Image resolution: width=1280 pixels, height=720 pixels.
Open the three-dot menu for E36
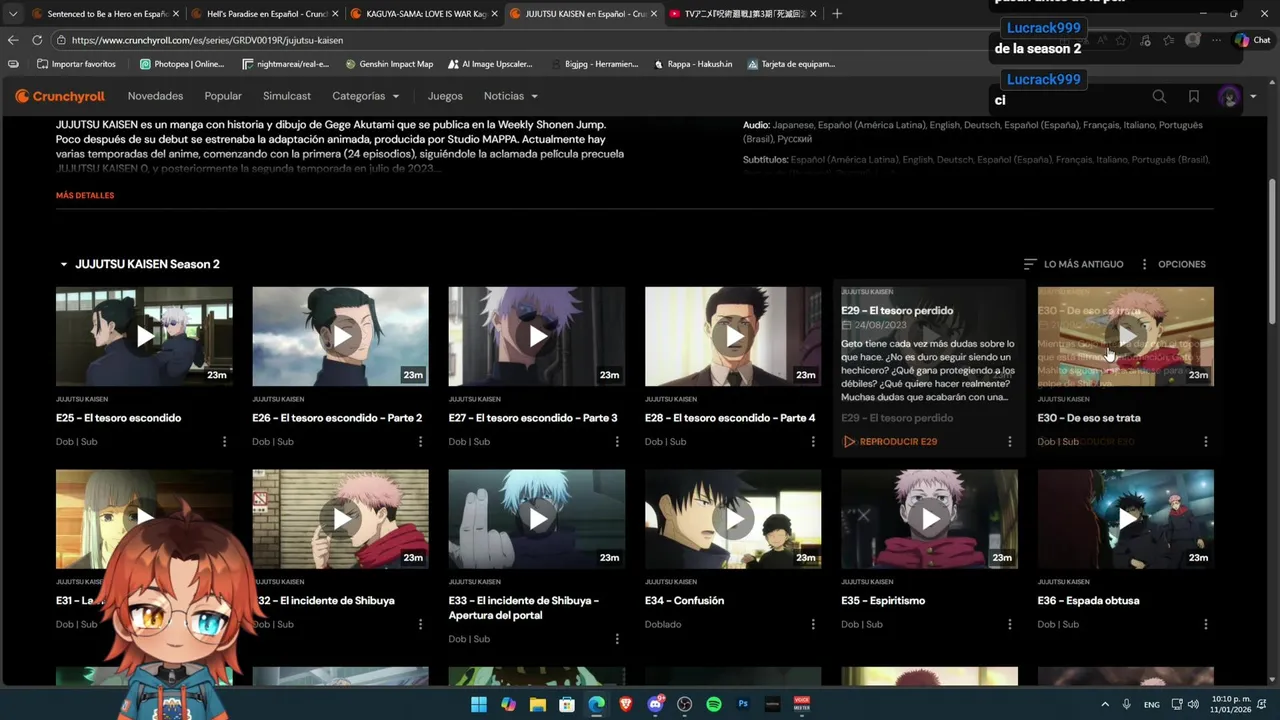click(x=1205, y=624)
